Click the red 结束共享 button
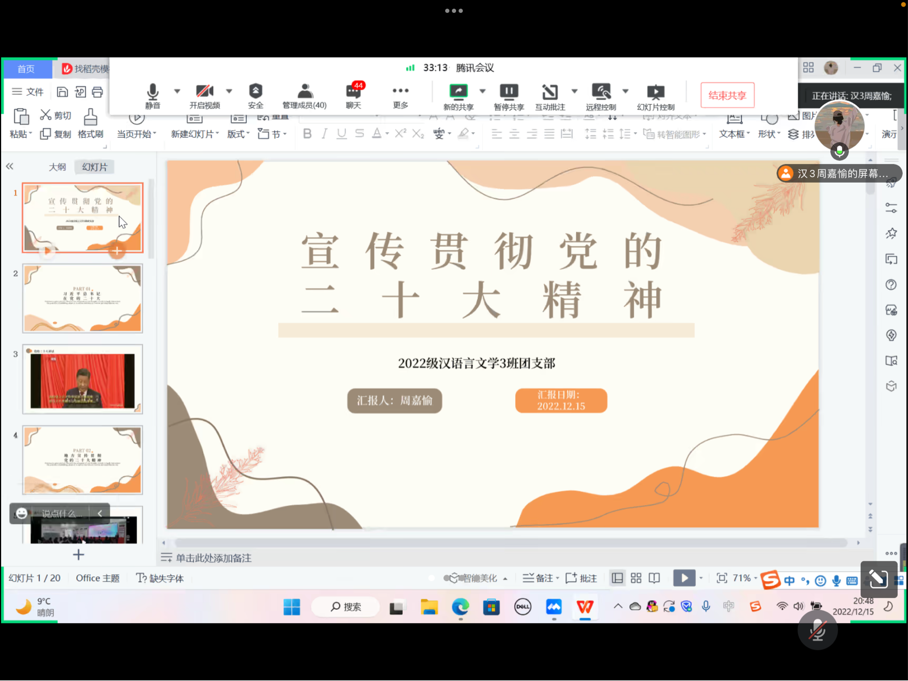This screenshot has width=908, height=681. coord(727,95)
